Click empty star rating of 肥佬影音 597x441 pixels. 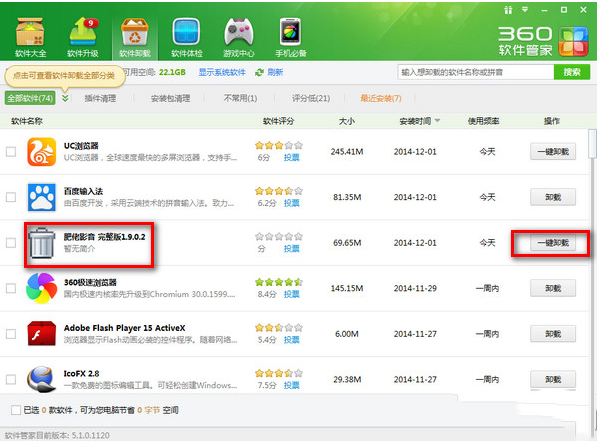[x=279, y=236]
